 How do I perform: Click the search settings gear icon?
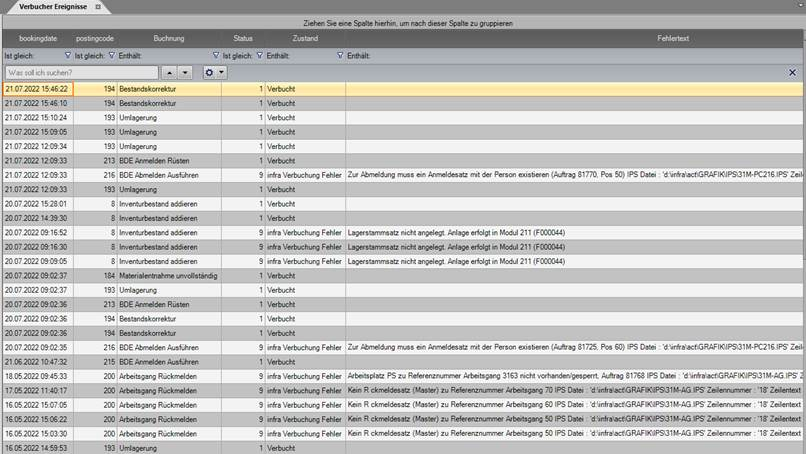click(209, 73)
